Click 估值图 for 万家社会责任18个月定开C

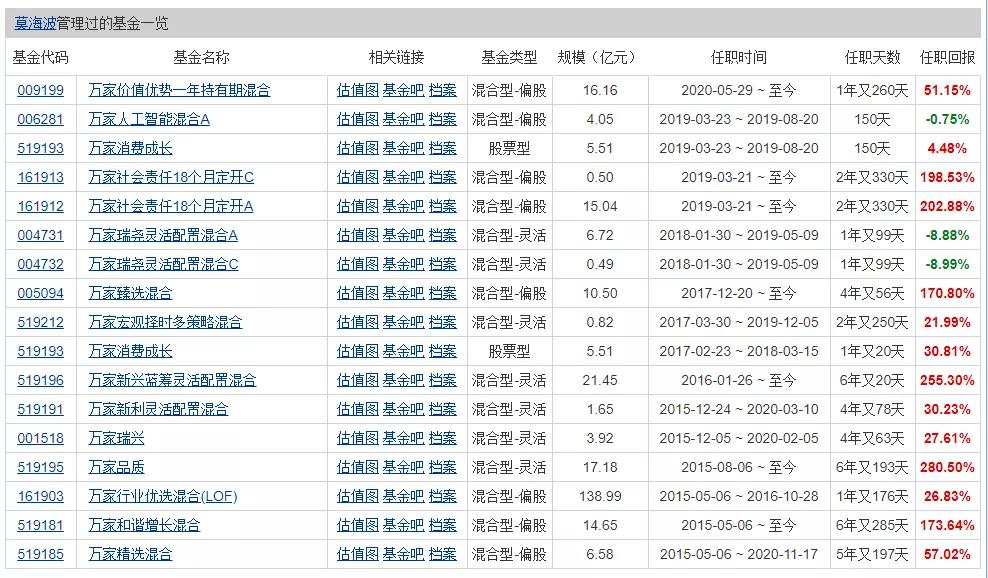[357, 177]
